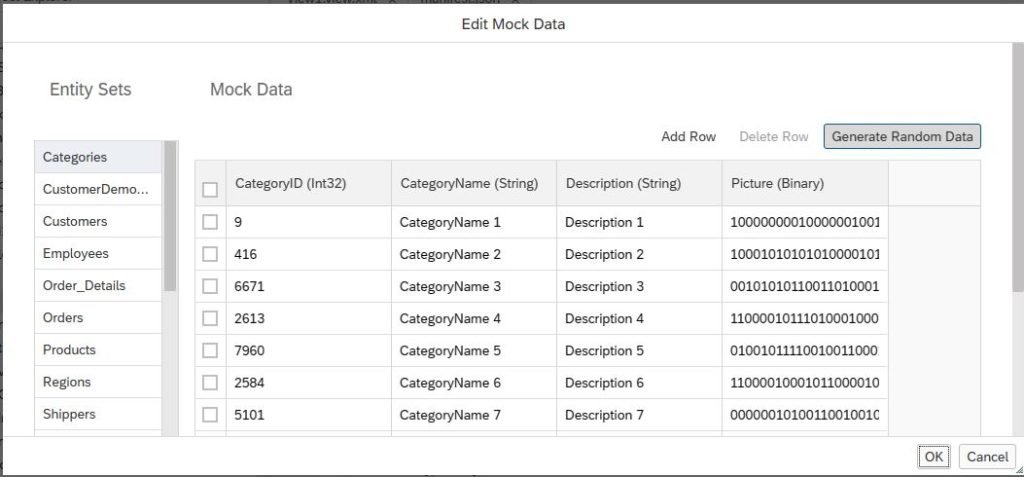Edit the CategoryName 4 cell

click(x=474, y=318)
